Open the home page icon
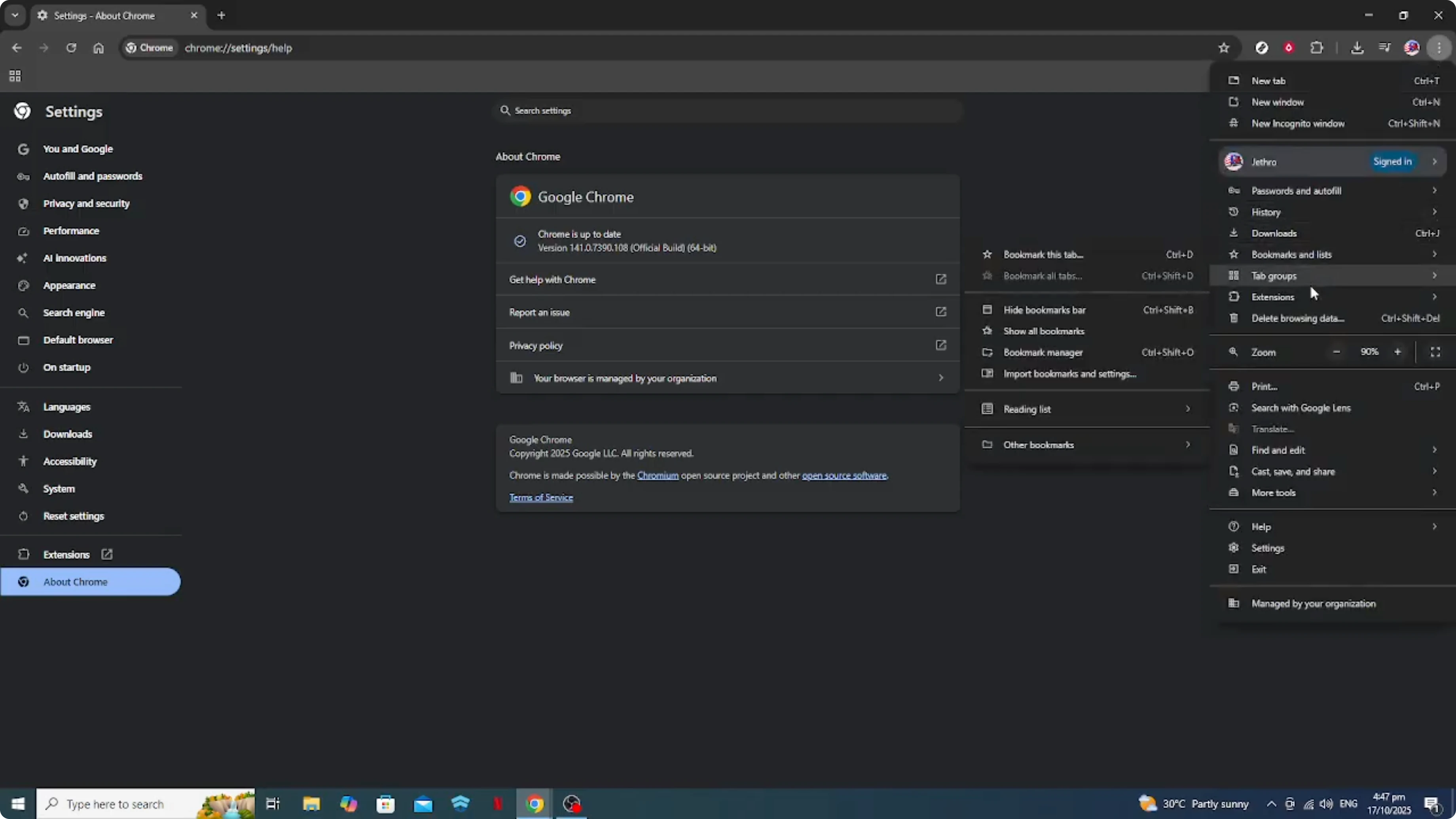Screen dimensions: 1456x819 (99, 48)
